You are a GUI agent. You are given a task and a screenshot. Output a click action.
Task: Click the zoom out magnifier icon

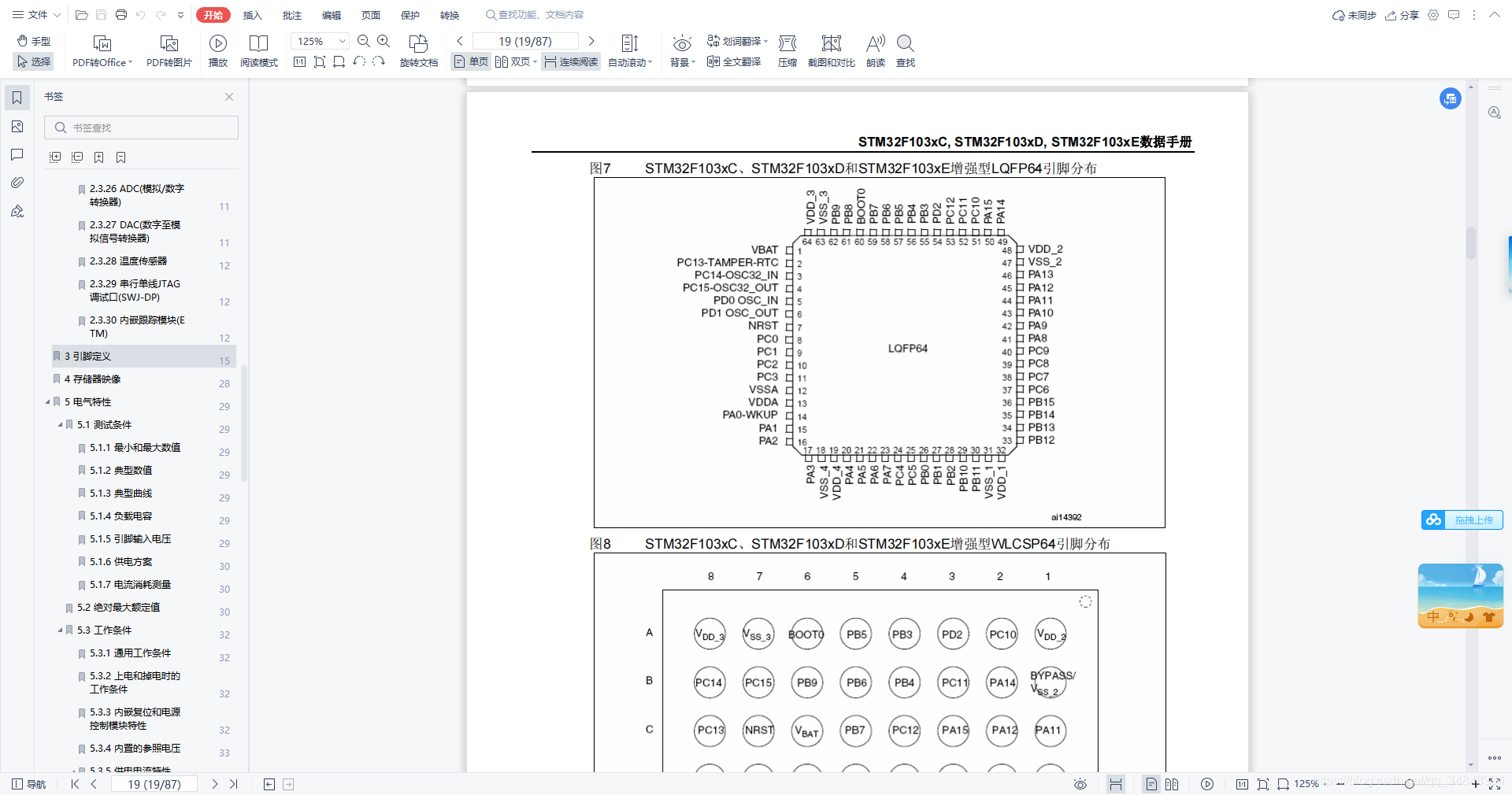click(364, 41)
